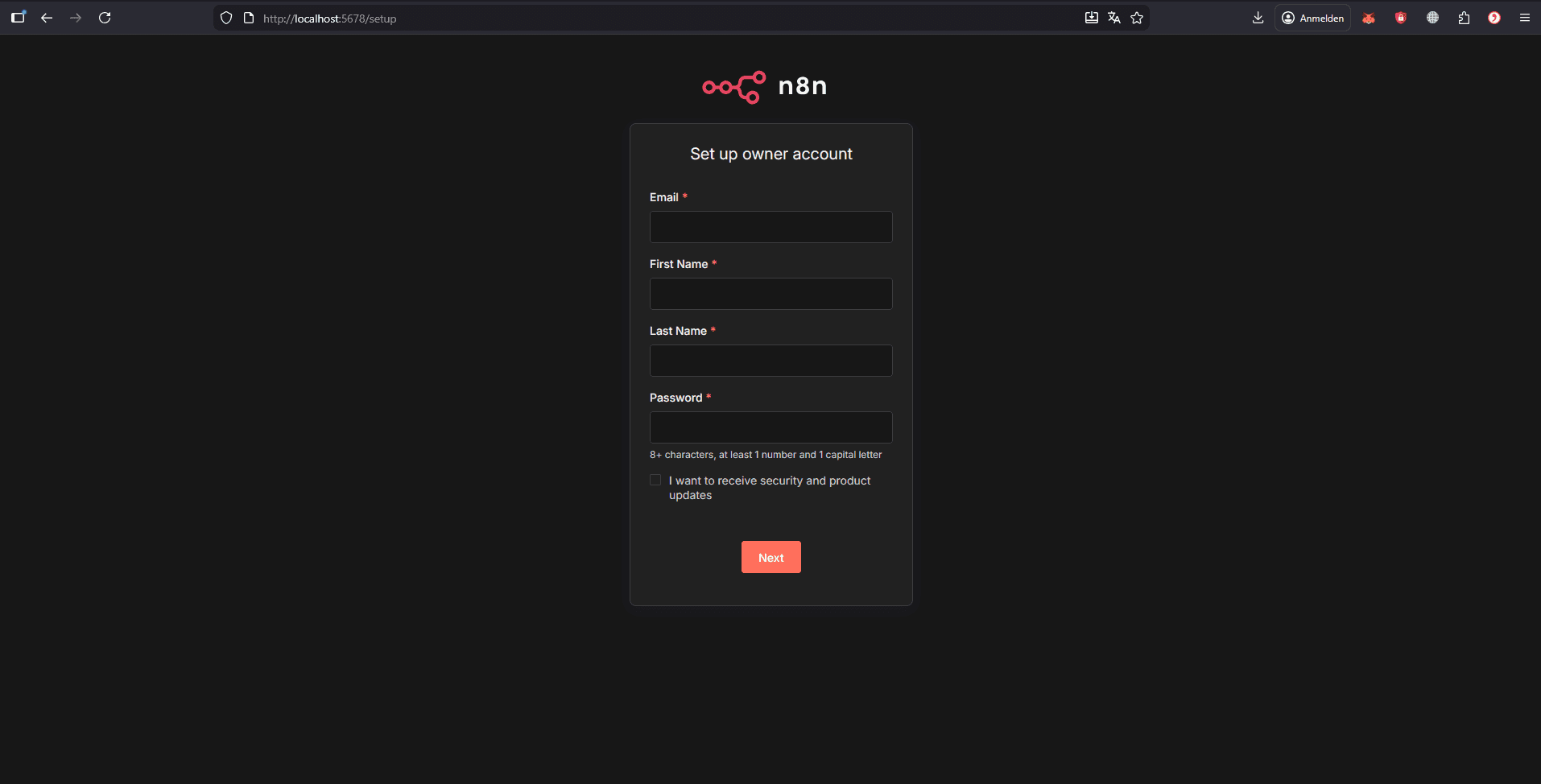Click the globe extension icon
1541x784 pixels.
1432,18
